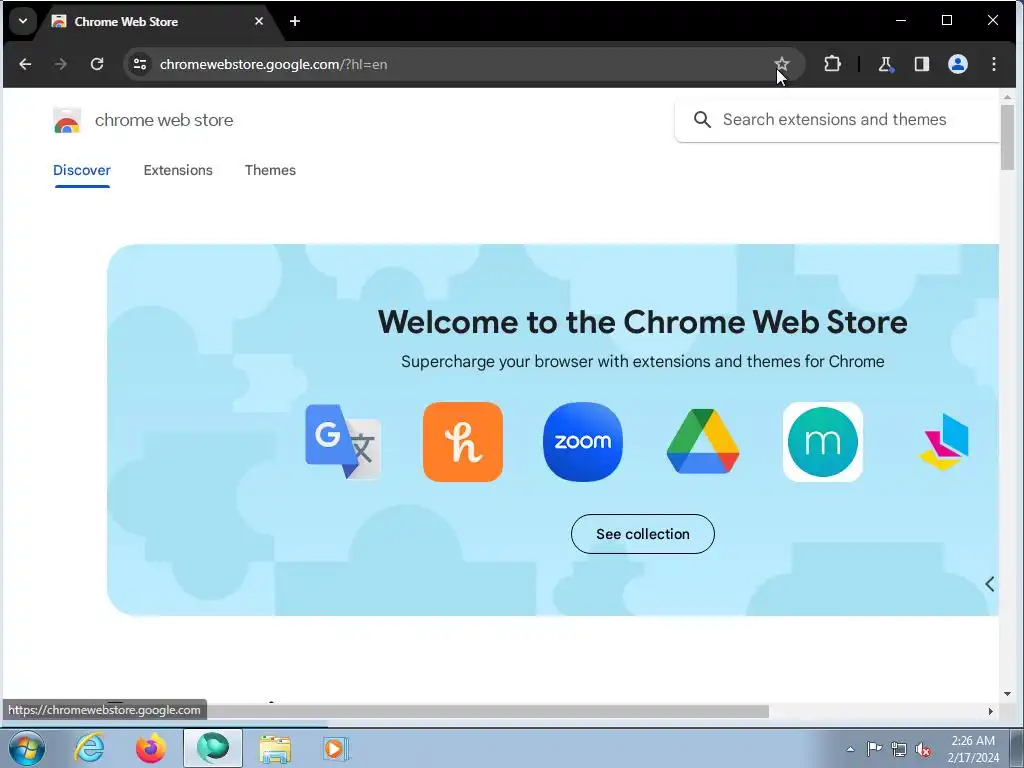The width and height of the screenshot is (1024, 768).
Task: Open the Chrome three-dot menu
Action: pyautogui.click(x=993, y=64)
